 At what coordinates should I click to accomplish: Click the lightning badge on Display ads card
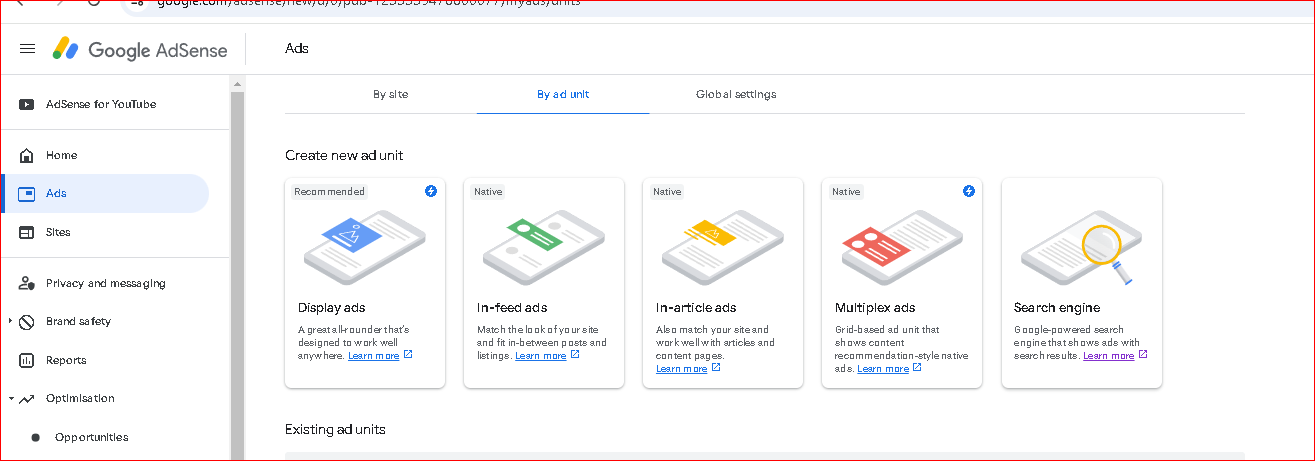click(431, 191)
